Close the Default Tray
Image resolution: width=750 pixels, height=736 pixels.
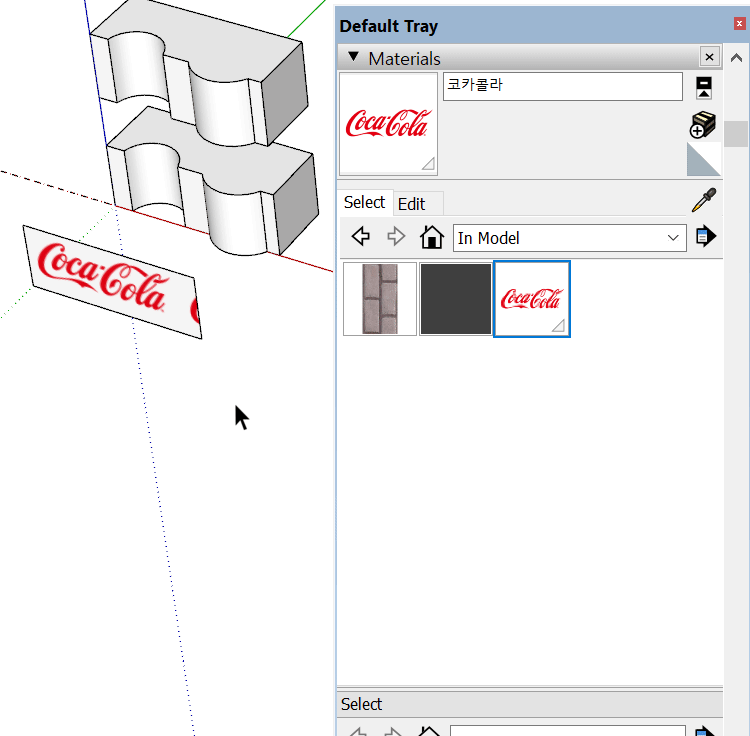(x=739, y=23)
